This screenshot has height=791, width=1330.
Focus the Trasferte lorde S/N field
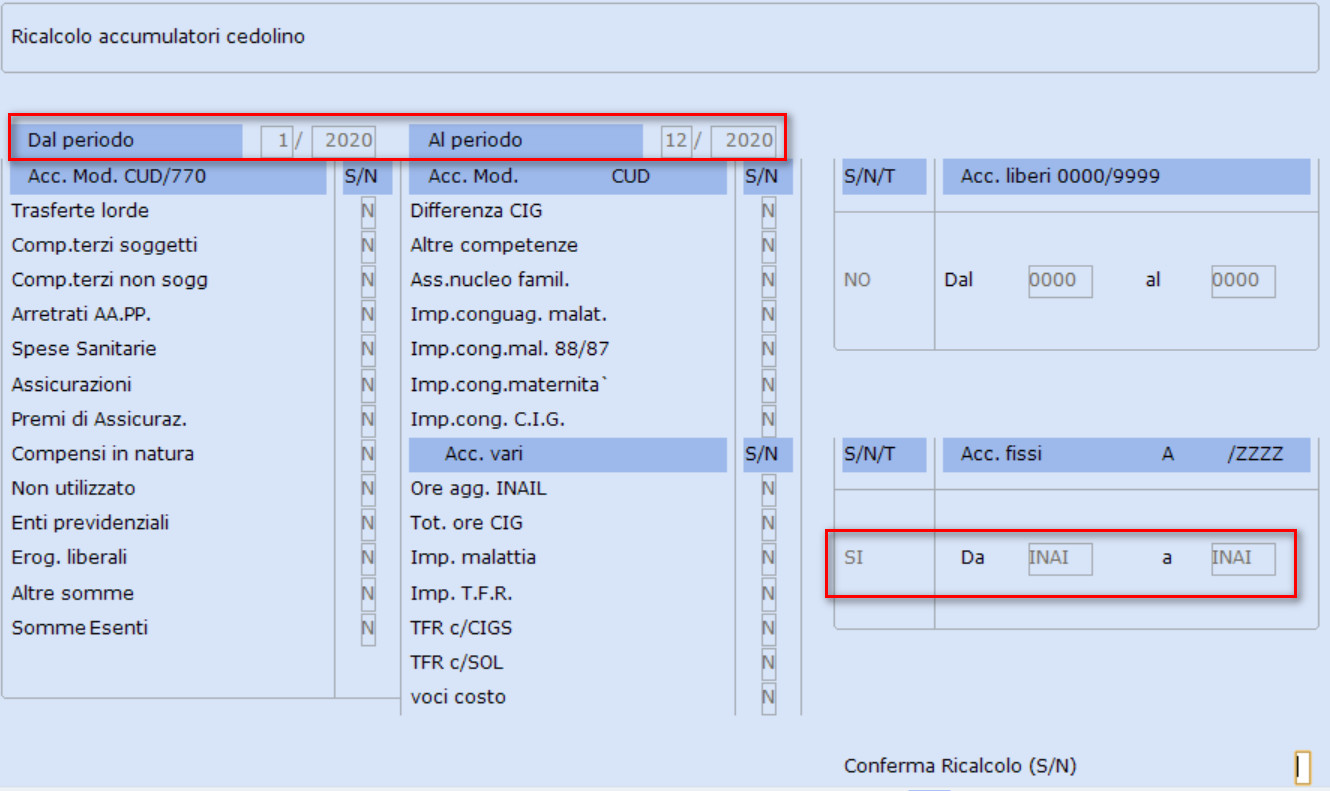pos(368,211)
